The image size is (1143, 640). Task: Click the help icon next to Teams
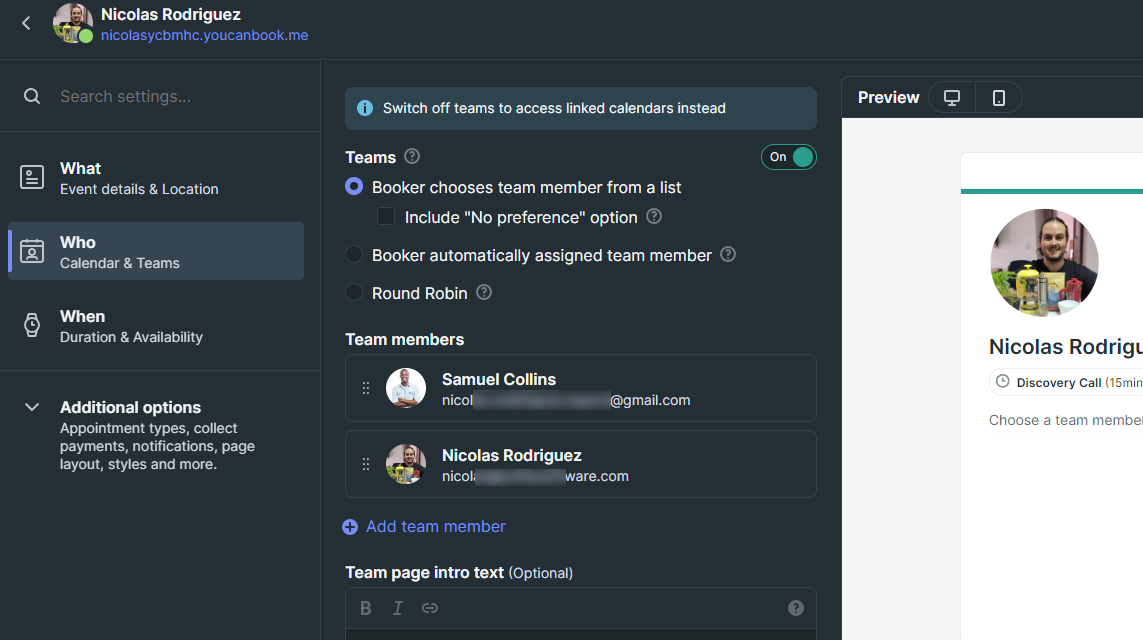(412, 157)
